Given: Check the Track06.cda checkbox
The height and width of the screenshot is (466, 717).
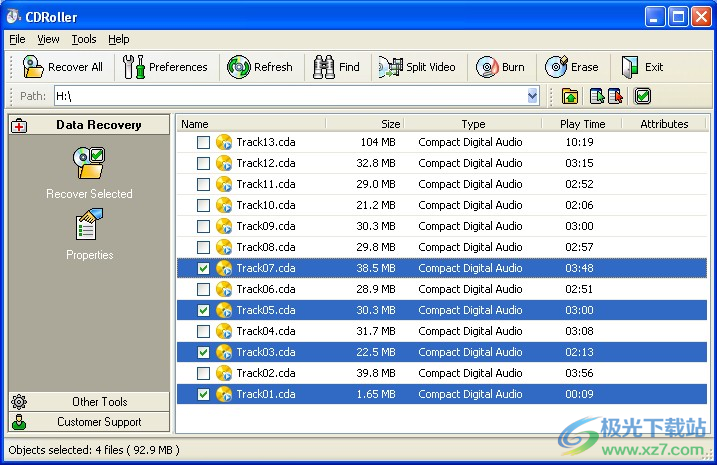Looking at the screenshot, I should click(x=203, y=289).
